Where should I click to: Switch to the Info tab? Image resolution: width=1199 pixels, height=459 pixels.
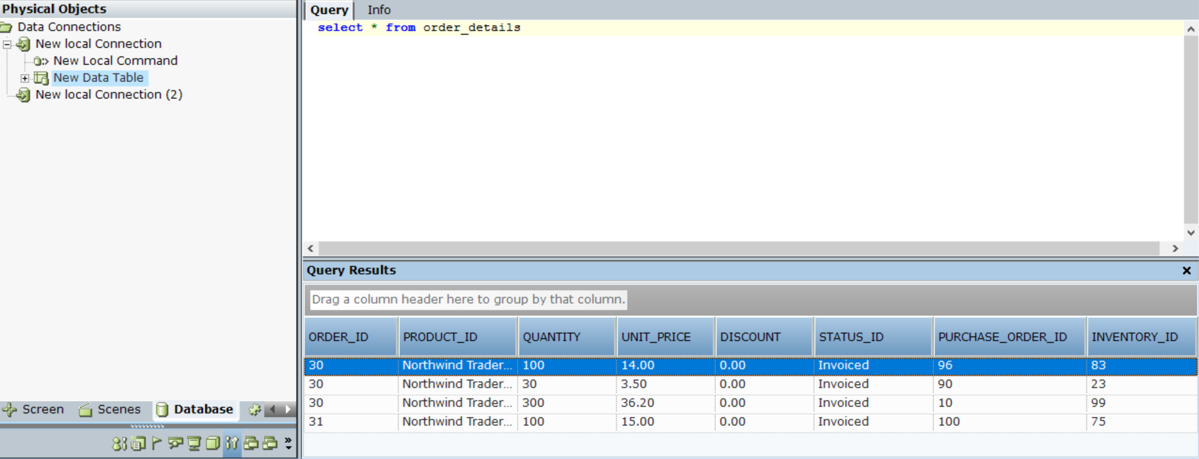tap(379, 10)
